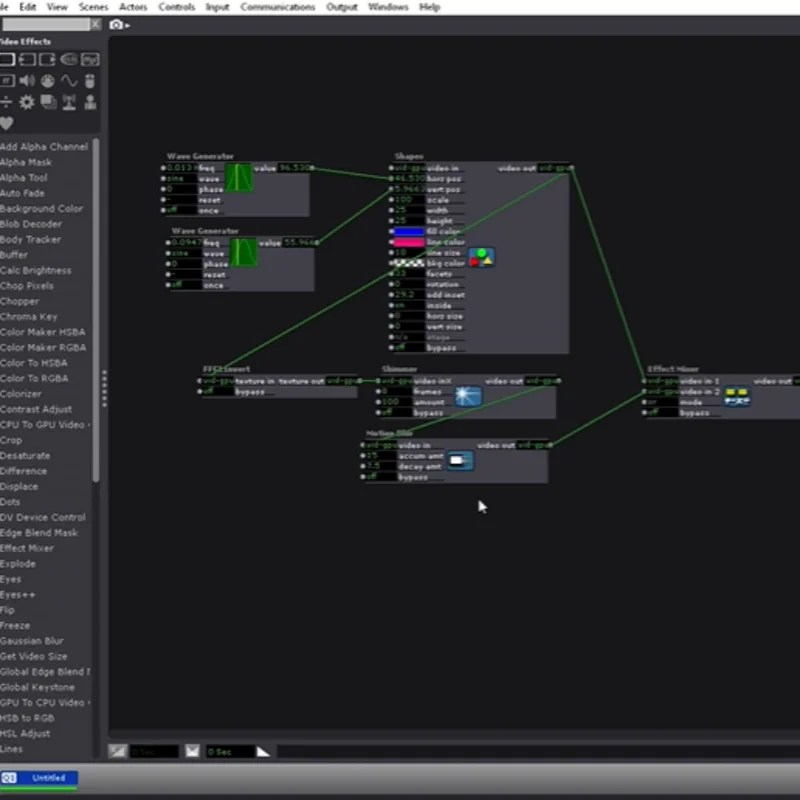Toggle the Shapes inside value
This screenshot has height=800, width=800.
tap(409, 306)
